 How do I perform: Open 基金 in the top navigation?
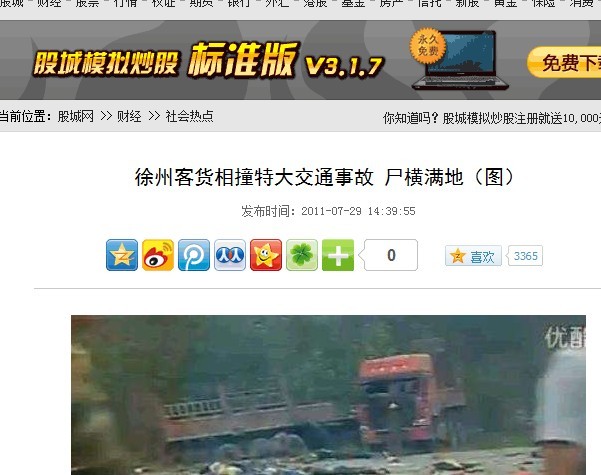pos(353,3)
